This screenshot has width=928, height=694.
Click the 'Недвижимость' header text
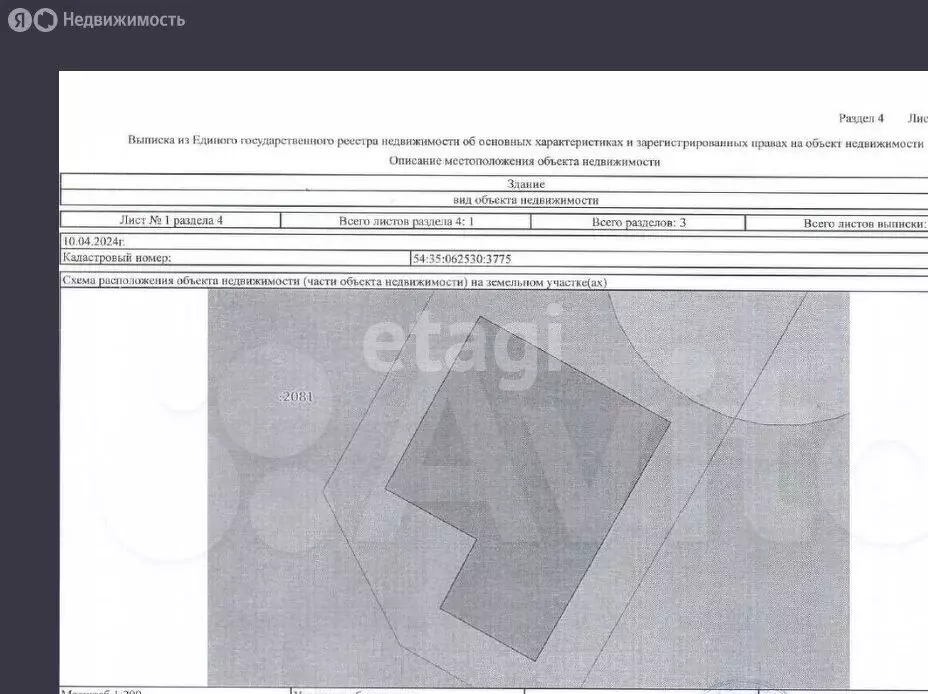(124, 20)
